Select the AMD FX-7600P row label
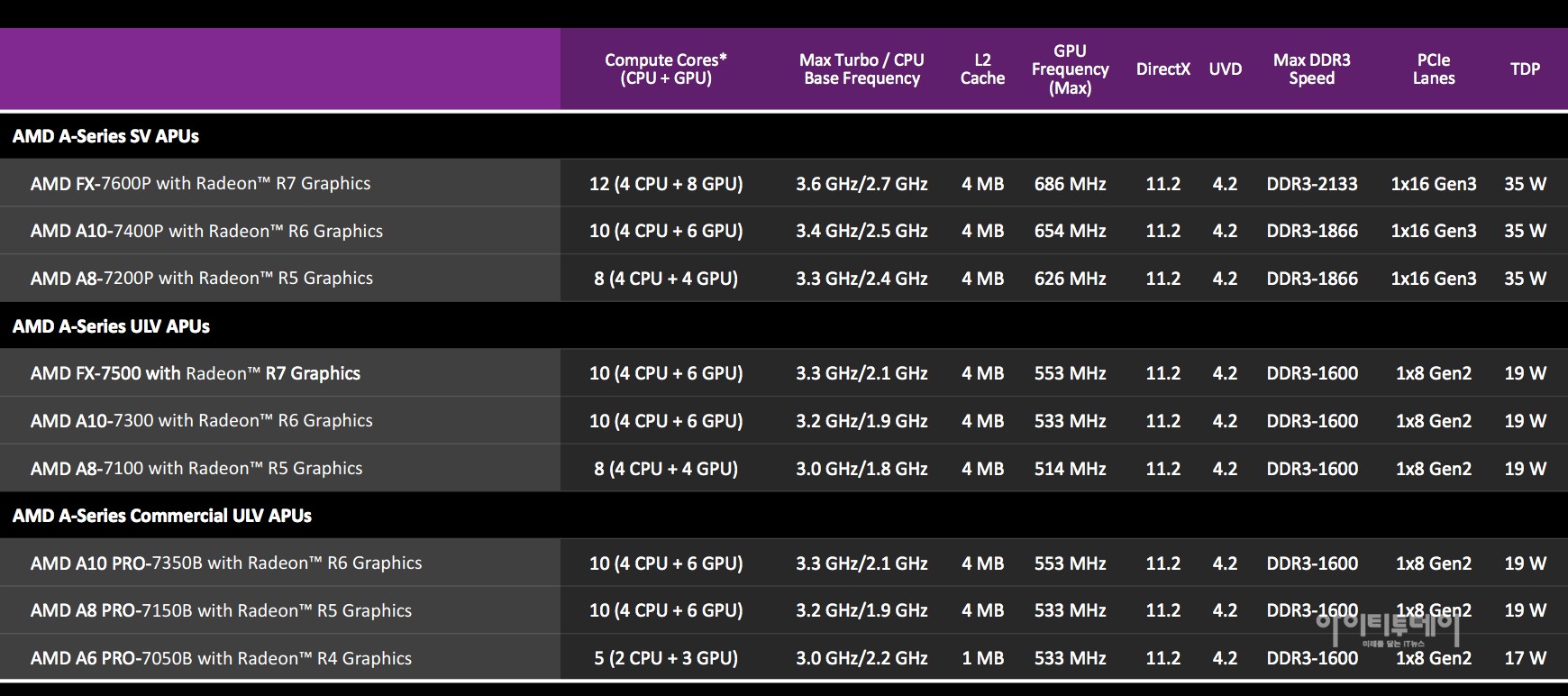This screenshot has width=1568, height=696. 200,184
